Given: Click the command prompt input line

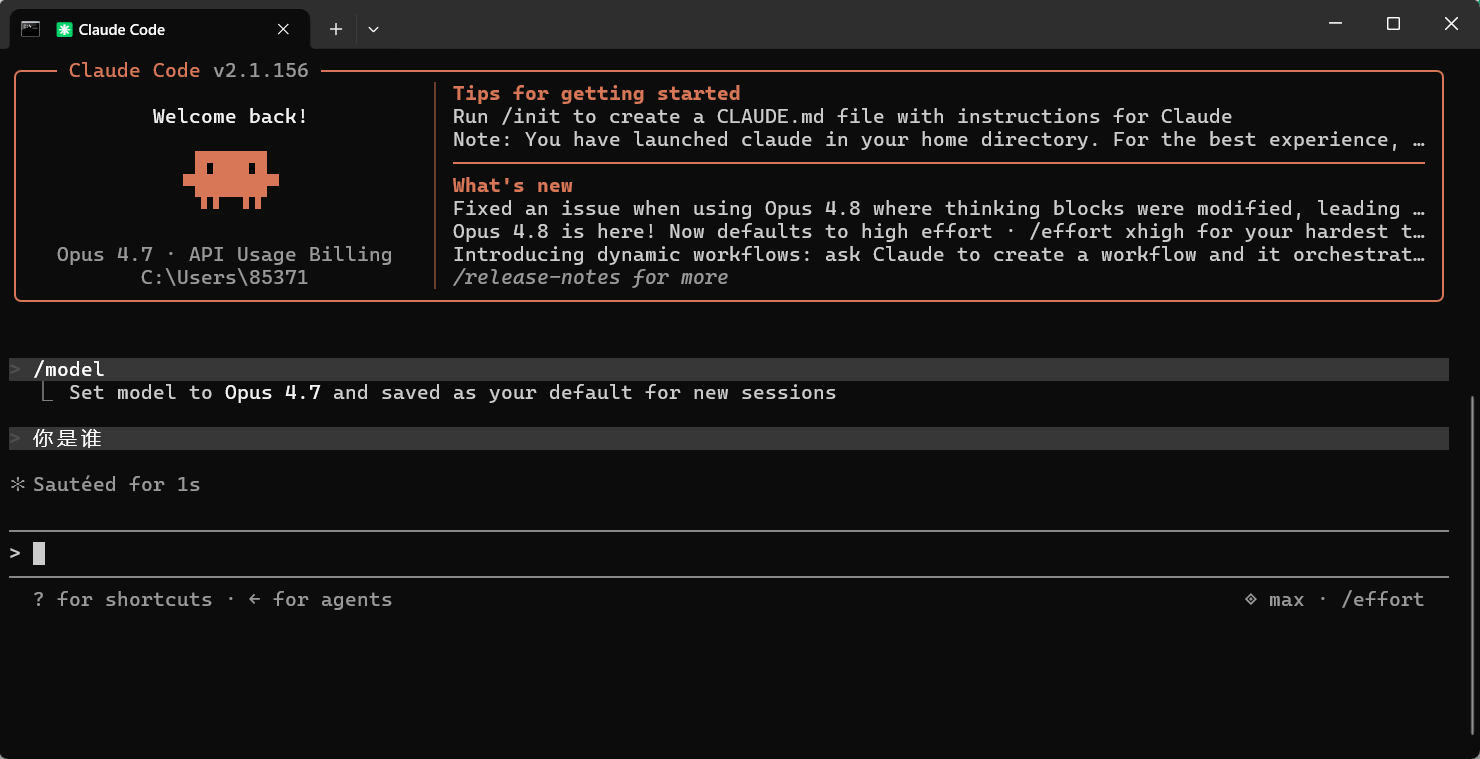Looking at the screenshot, I should click(728, 553).
